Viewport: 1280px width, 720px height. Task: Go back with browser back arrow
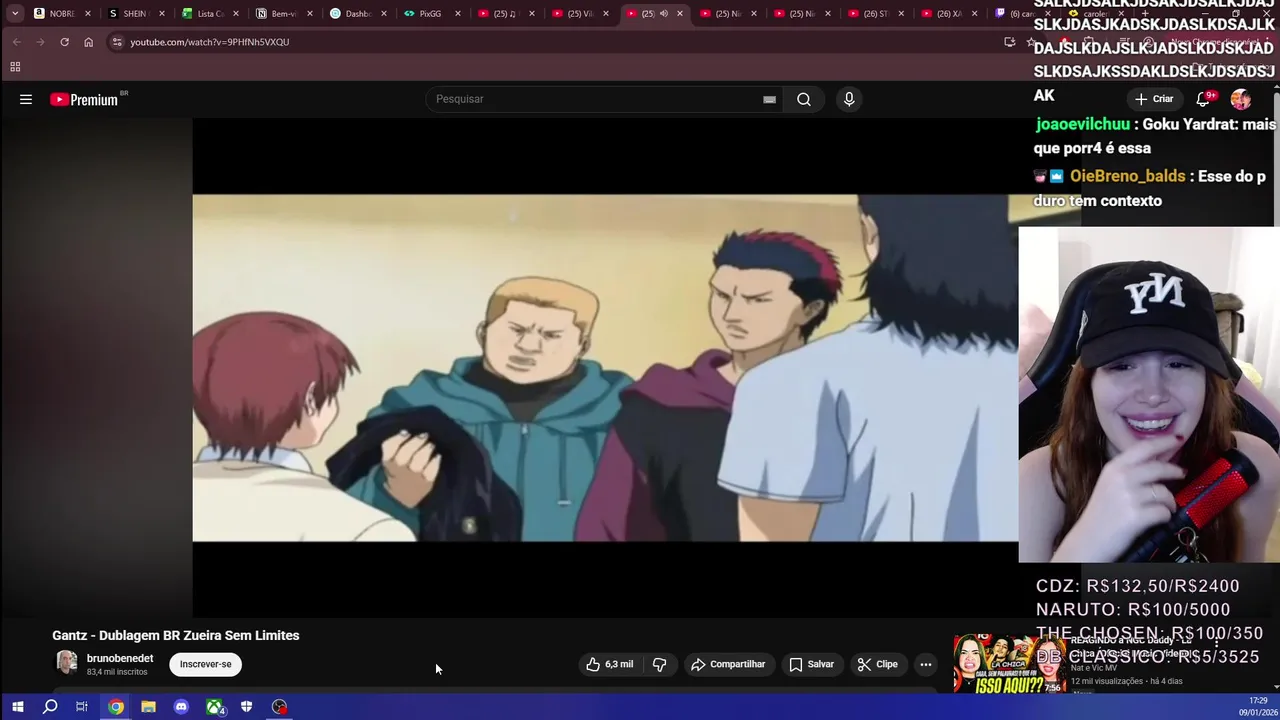pos(16,42)
